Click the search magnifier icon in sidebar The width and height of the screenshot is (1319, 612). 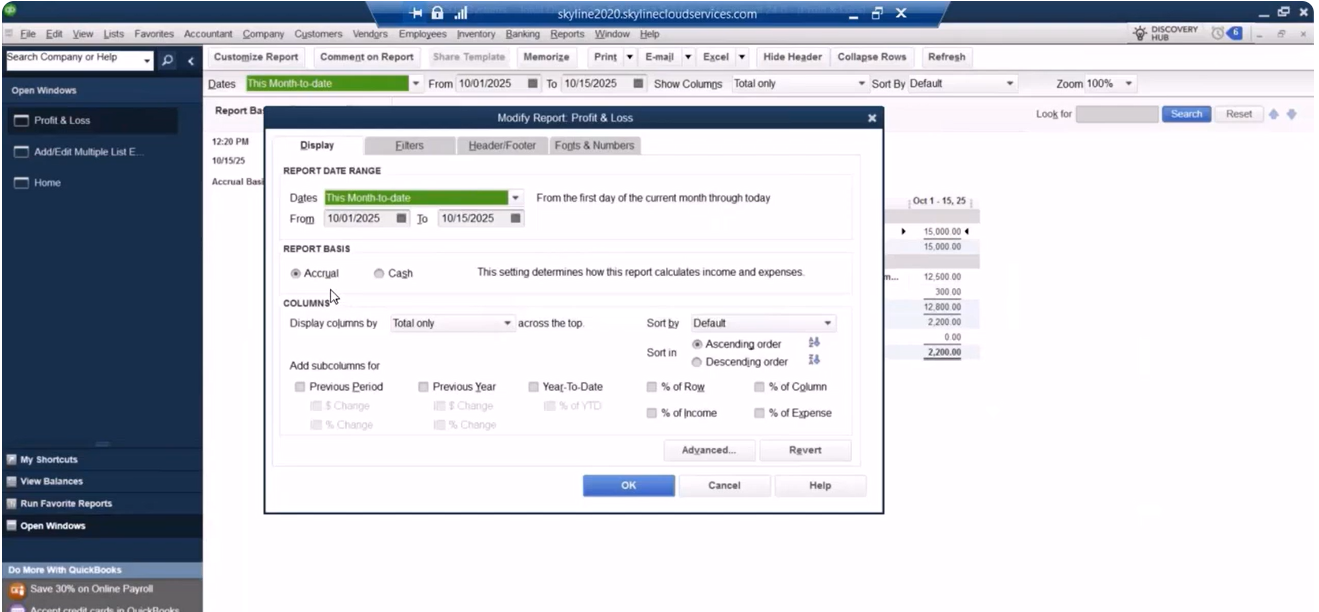[x=167, y=62]
